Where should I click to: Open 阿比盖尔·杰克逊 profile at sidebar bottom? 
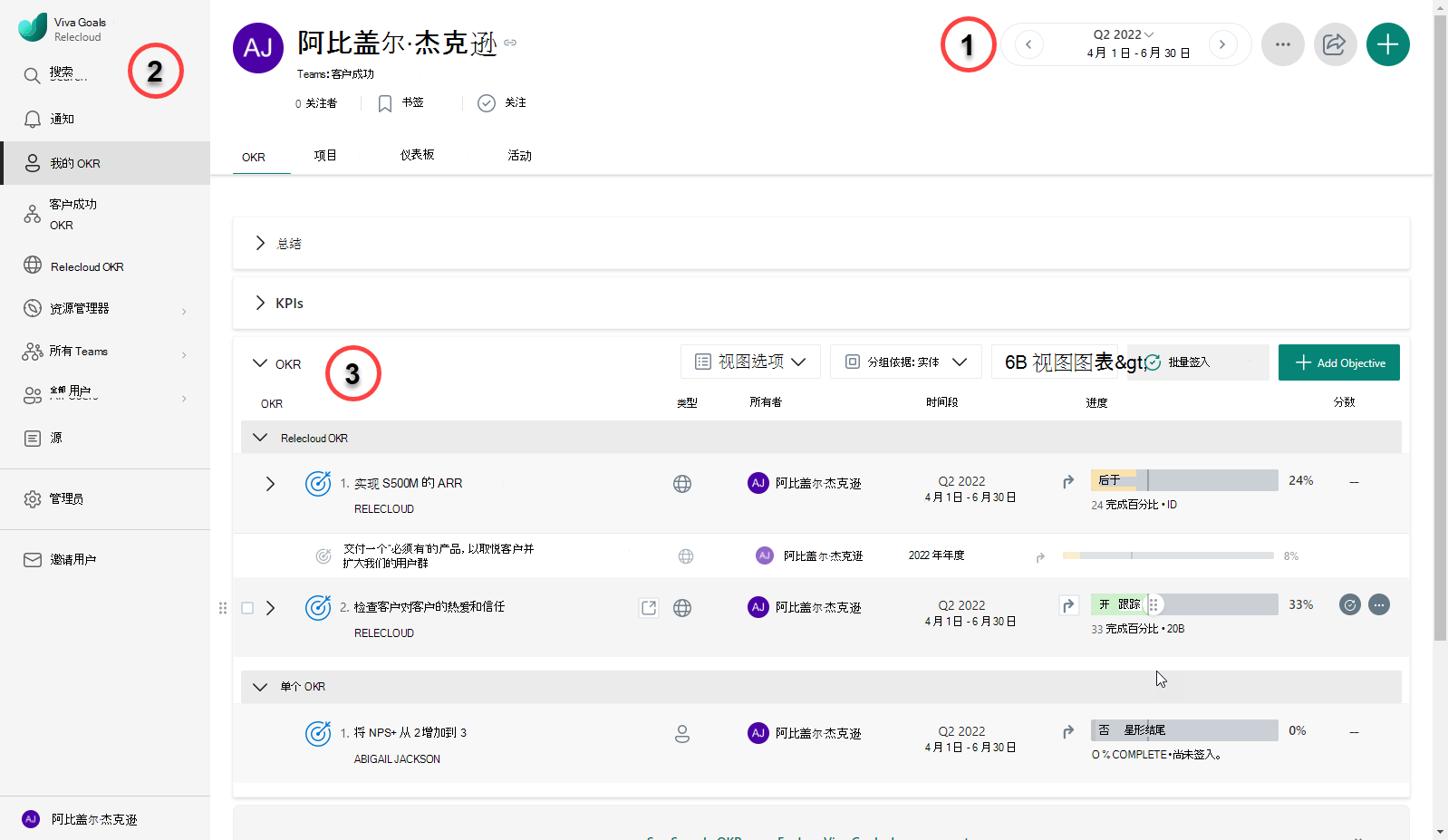(x=105, y=819)
